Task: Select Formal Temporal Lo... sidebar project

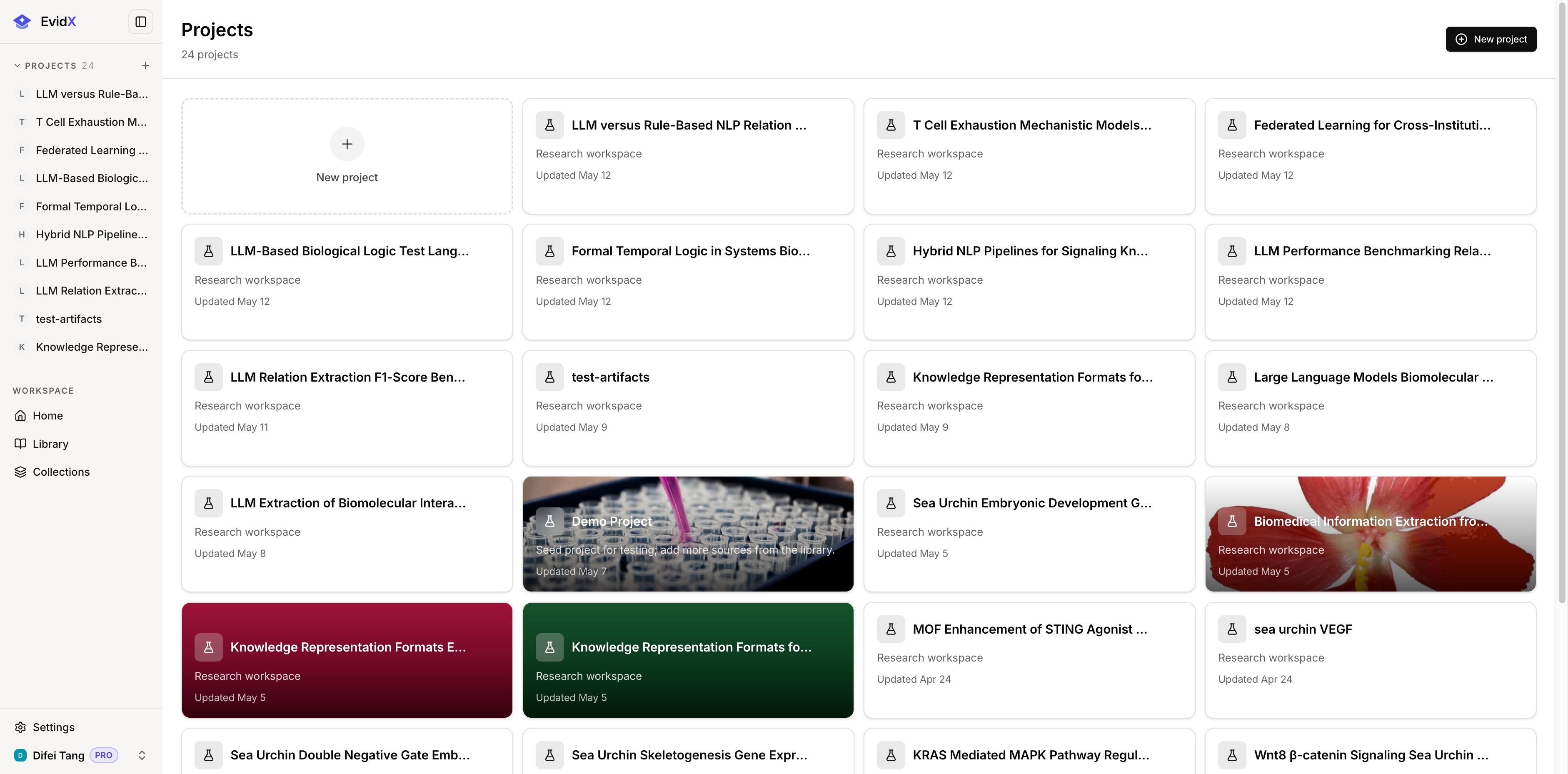Action: pyautogui.click(x=82, y=207)
